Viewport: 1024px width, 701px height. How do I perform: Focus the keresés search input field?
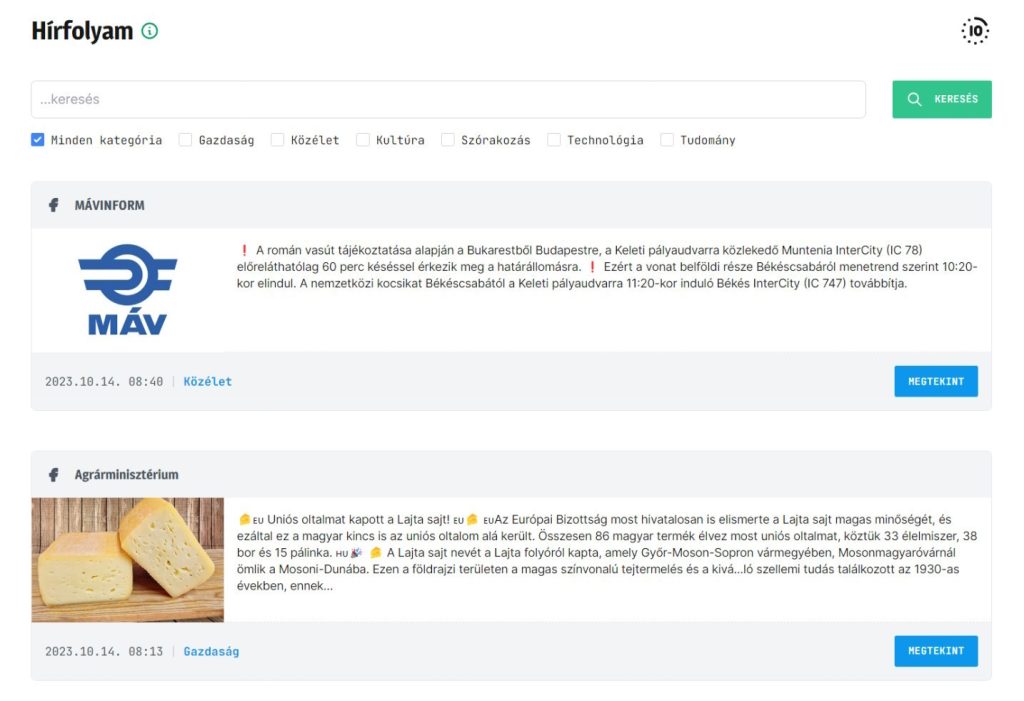448,99
